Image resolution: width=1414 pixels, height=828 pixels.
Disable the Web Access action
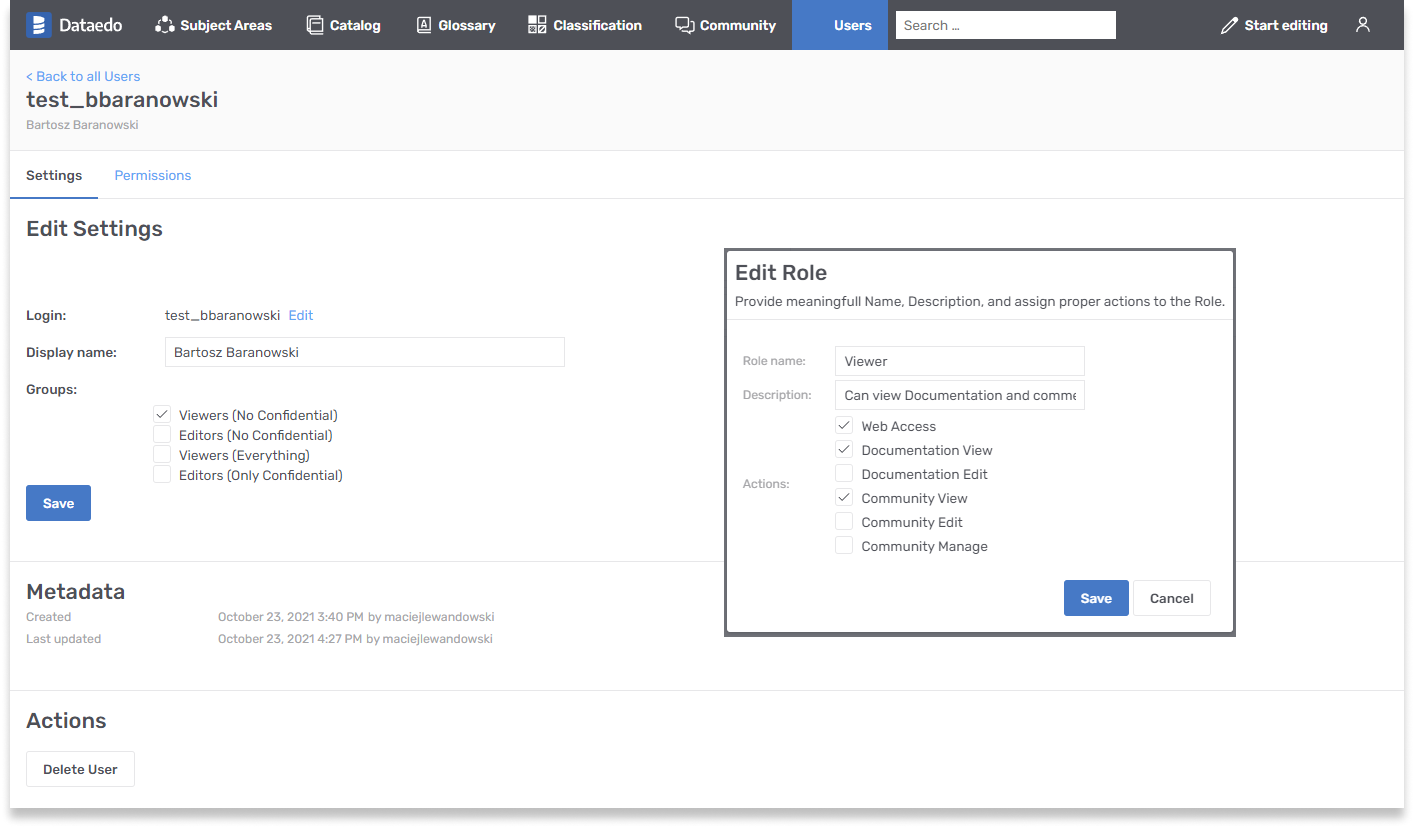pyautogui.click(x=843, y=425)
